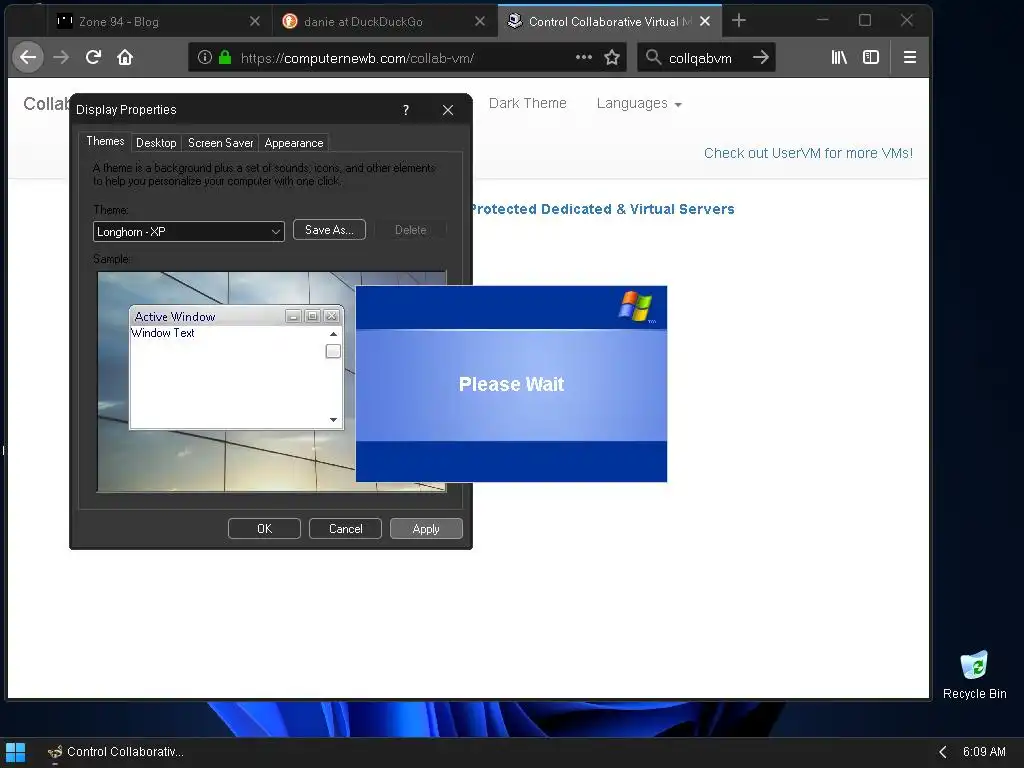The width and height of the screenshot is (1024, 768).
Task: Show site information via the info icon
Action: [204, 57]
